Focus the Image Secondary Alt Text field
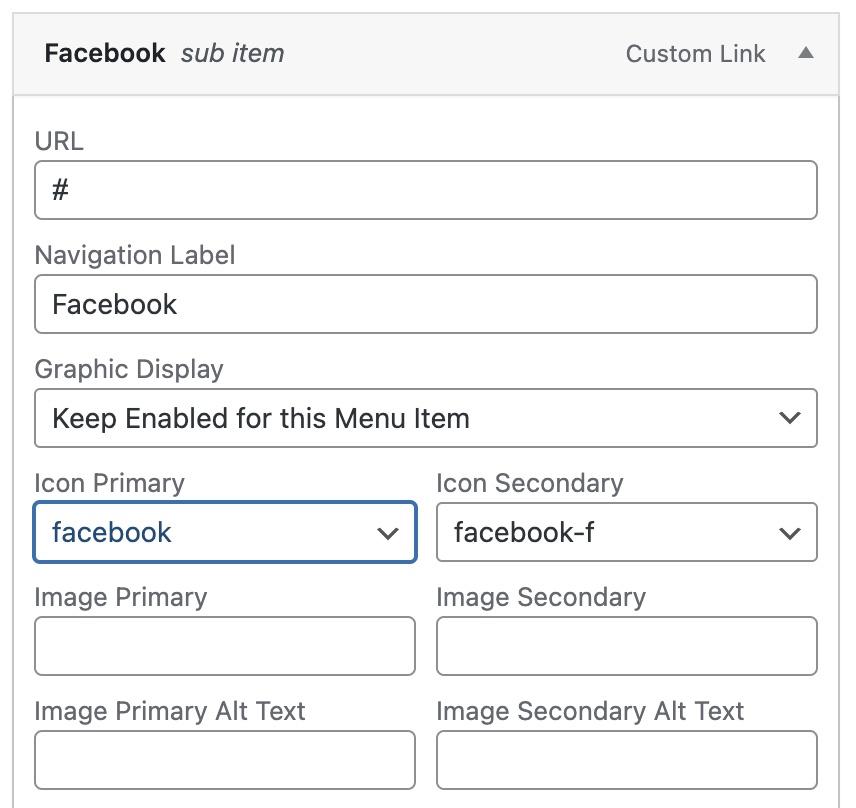 coord(626,760)
